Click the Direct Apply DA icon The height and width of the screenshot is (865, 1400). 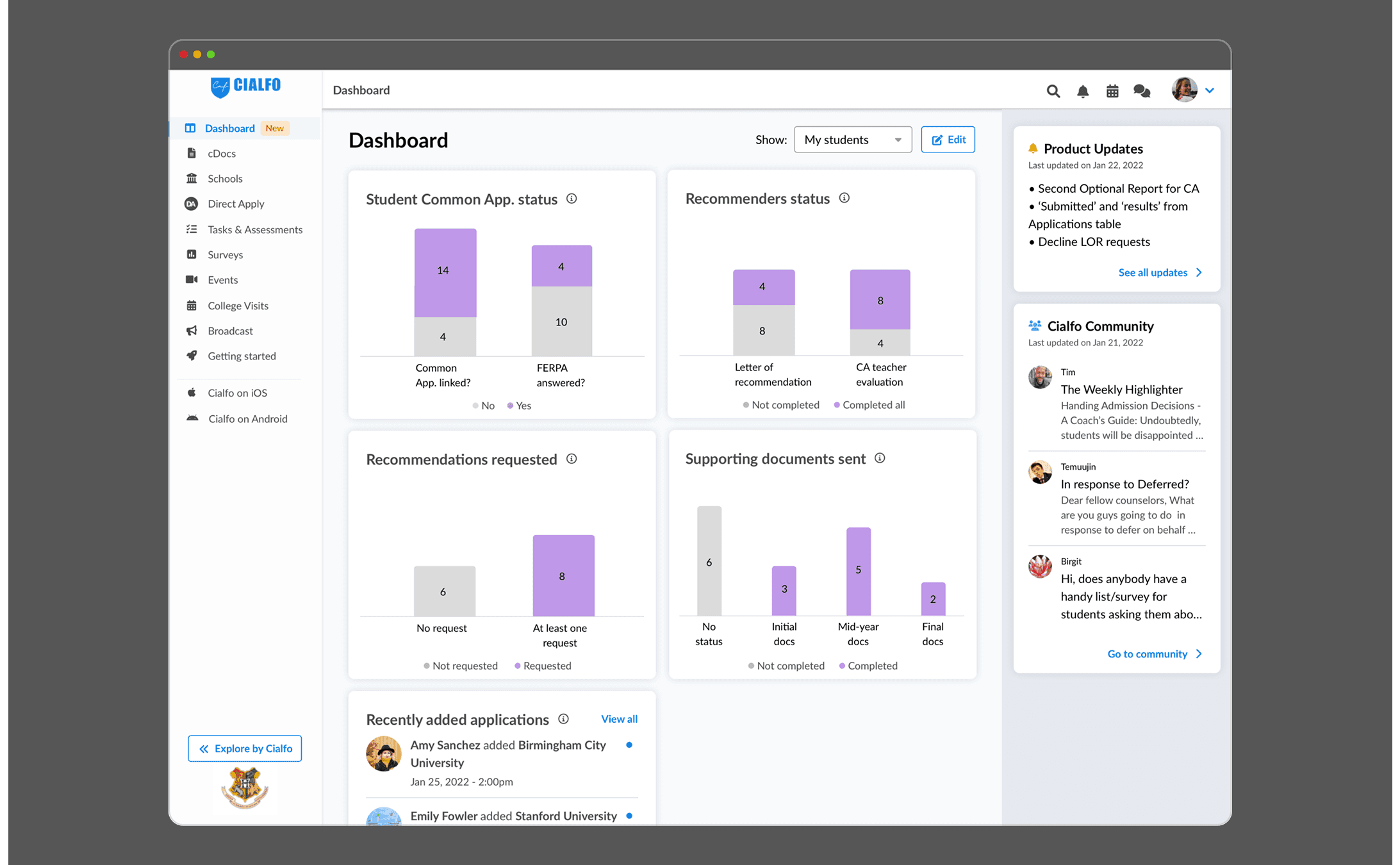[x=191, y=204]
